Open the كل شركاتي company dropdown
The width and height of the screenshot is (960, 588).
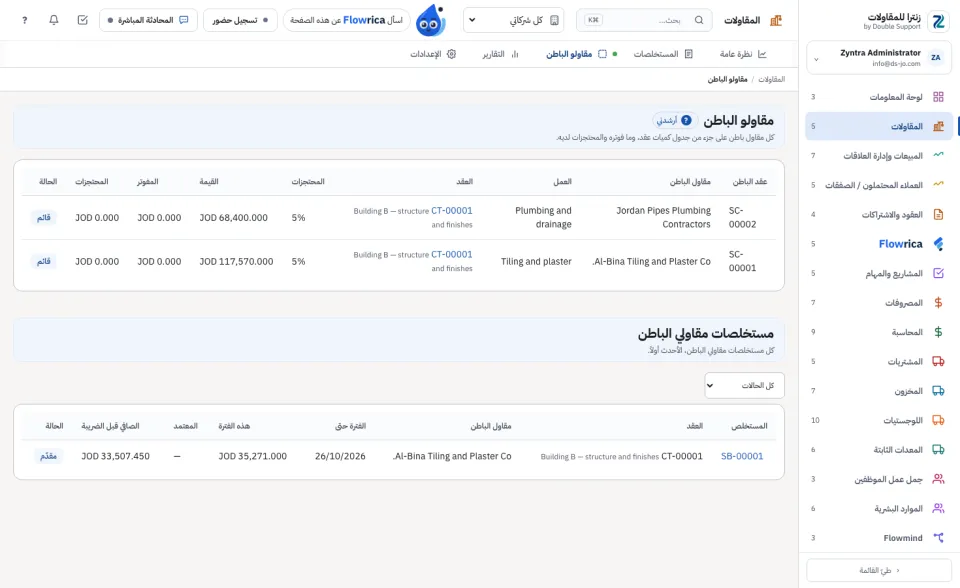point(513,20)
